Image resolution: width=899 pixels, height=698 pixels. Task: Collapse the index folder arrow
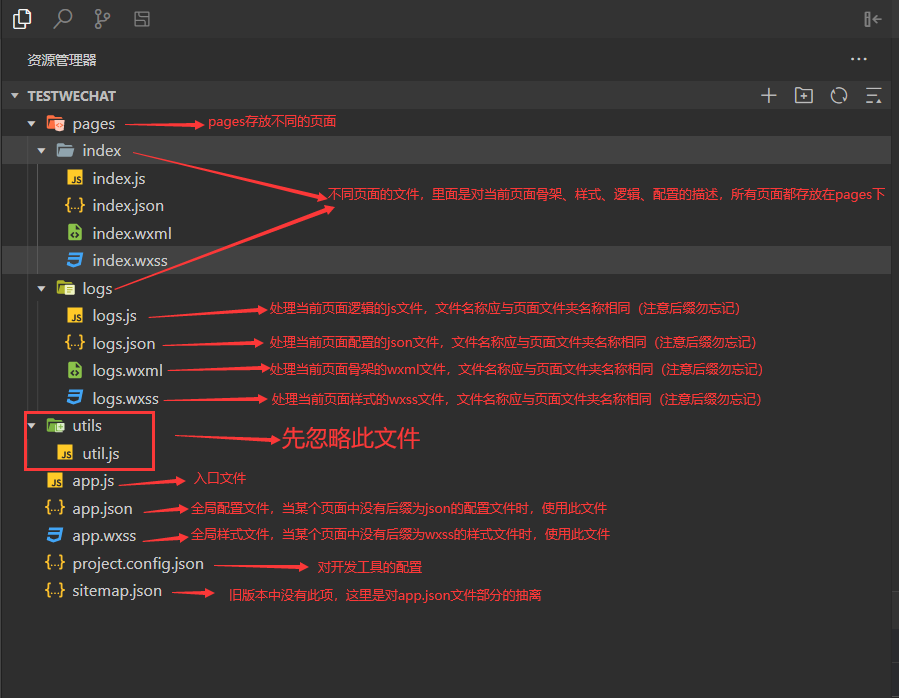[41, 150]
